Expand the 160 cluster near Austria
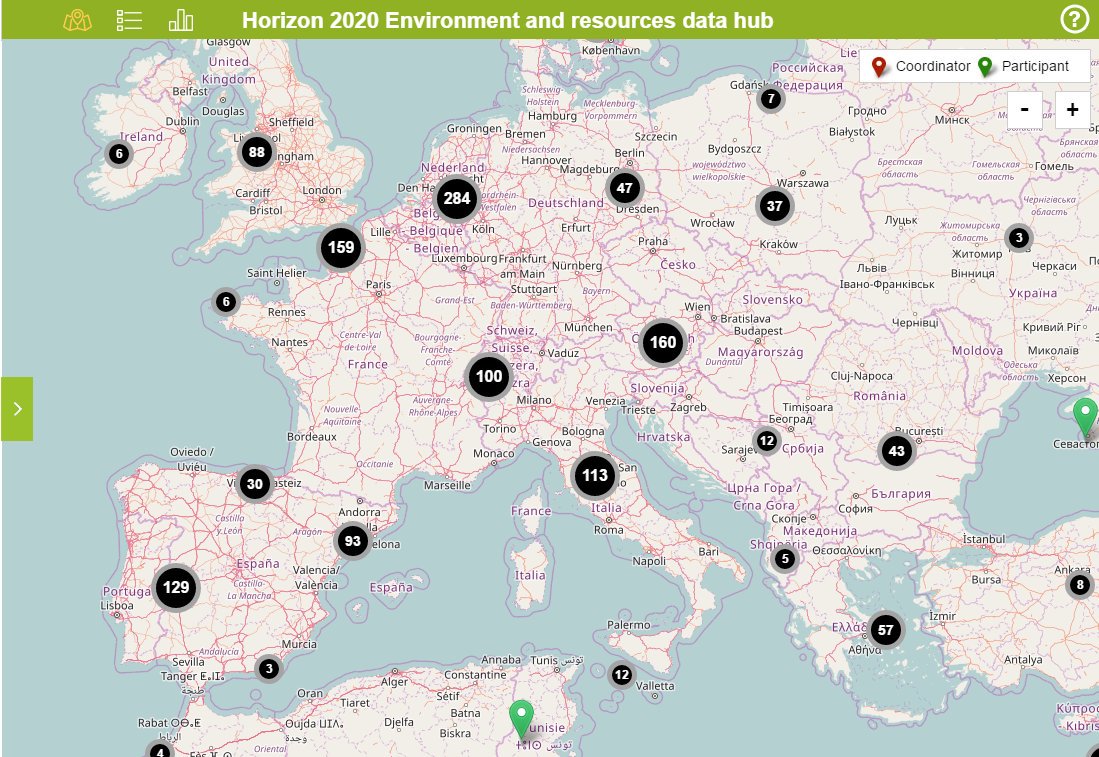This screenshot has width=1099, height=757. [x=662, y=342]
